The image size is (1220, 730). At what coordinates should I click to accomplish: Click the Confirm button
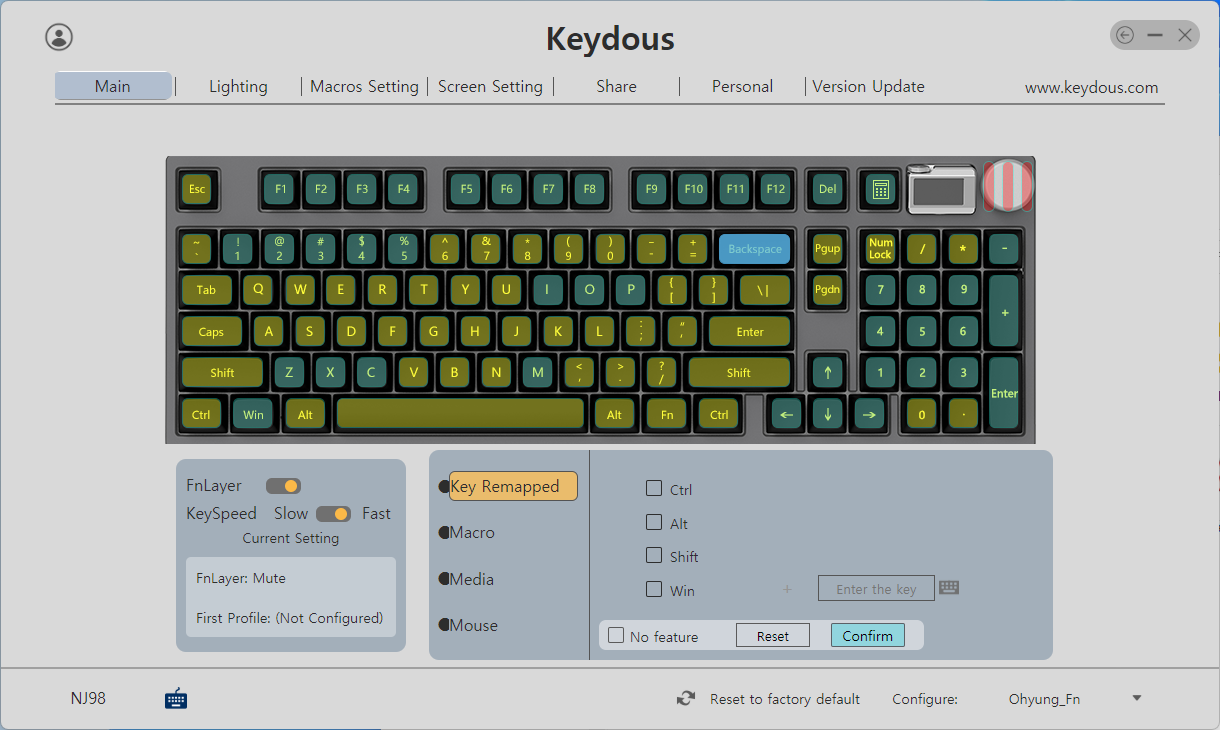point(868,635)
